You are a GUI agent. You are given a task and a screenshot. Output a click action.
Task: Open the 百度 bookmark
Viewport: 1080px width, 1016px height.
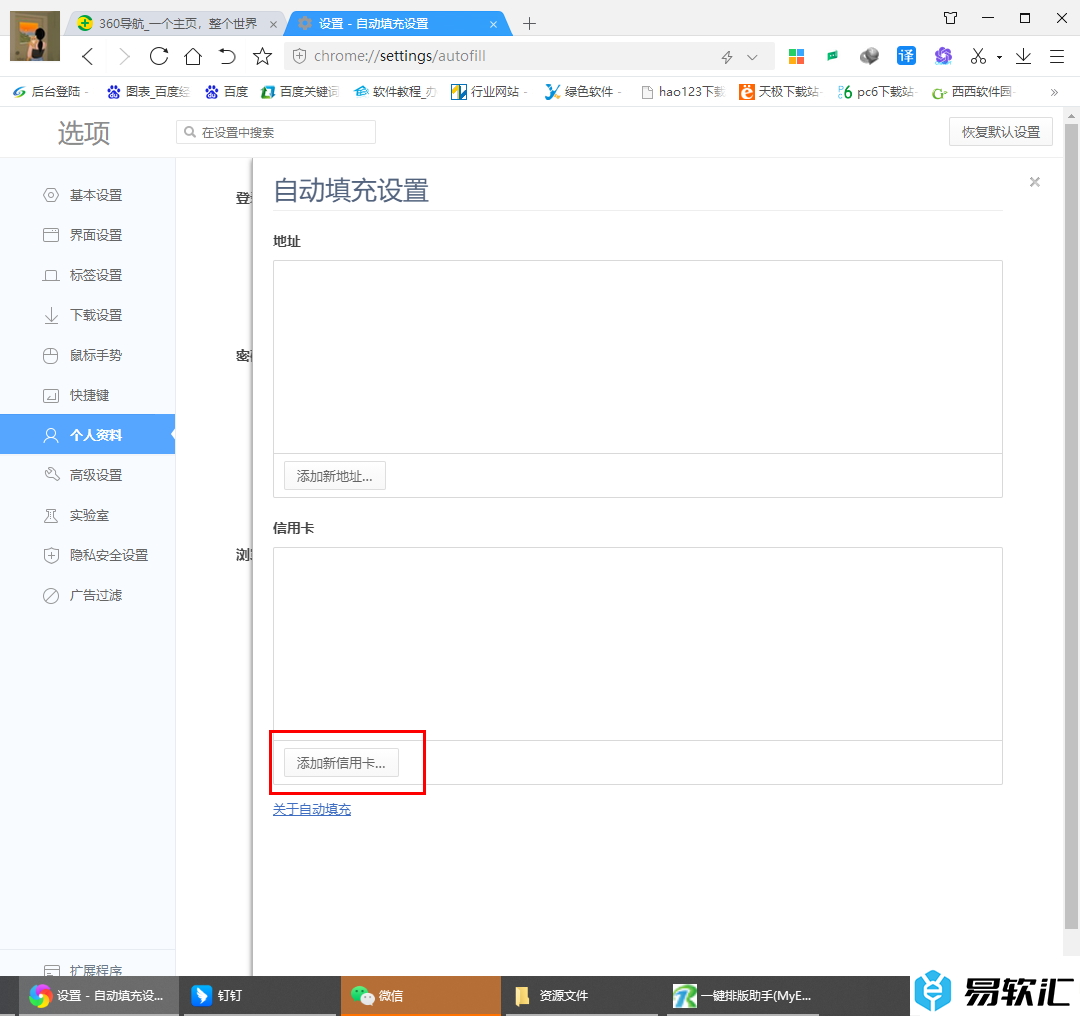point(227,92)
